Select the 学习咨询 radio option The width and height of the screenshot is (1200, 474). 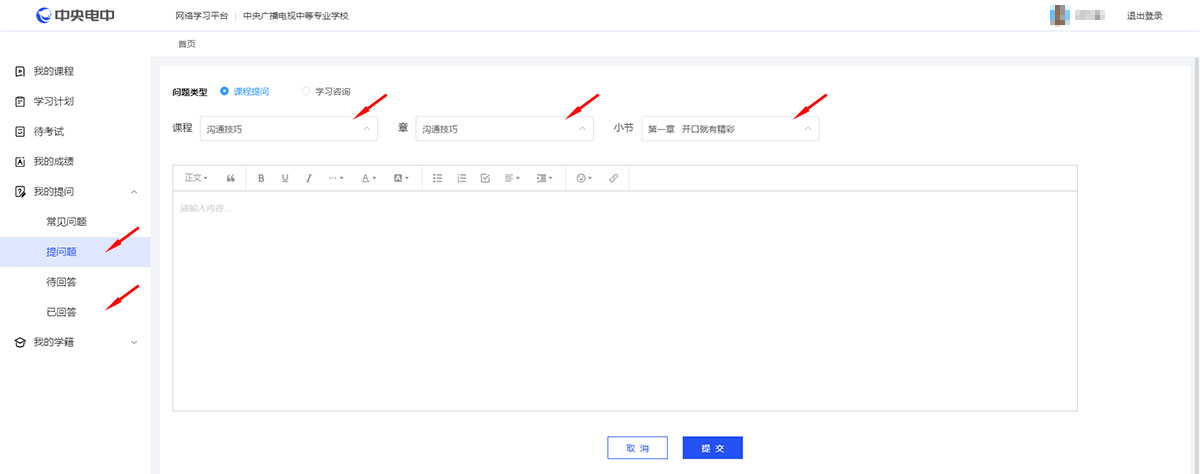pyautogui.click(x=306, y=91)
